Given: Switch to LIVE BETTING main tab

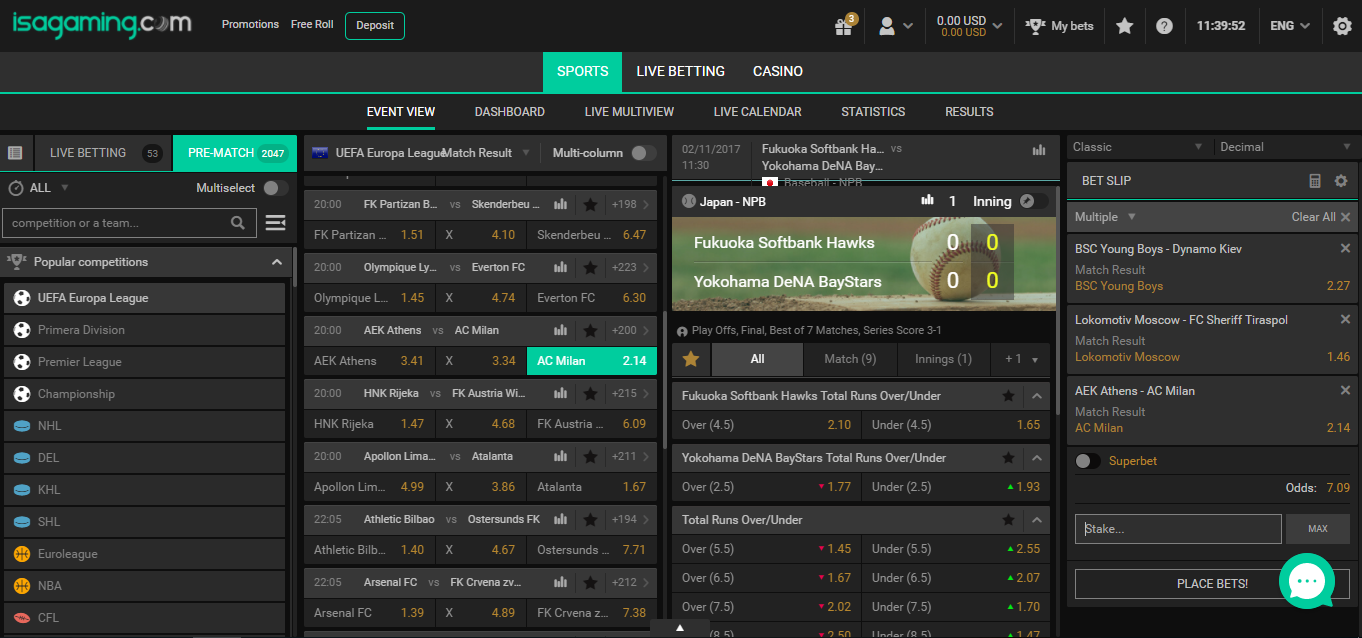Looking at the screenshot, I should coord(680,71).
